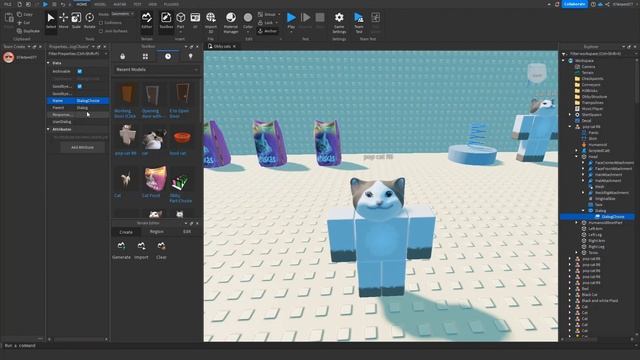This screenshot has height=360, width=640.
Task: Switch to the AVATAR ribbon tab
Action: 120,4
